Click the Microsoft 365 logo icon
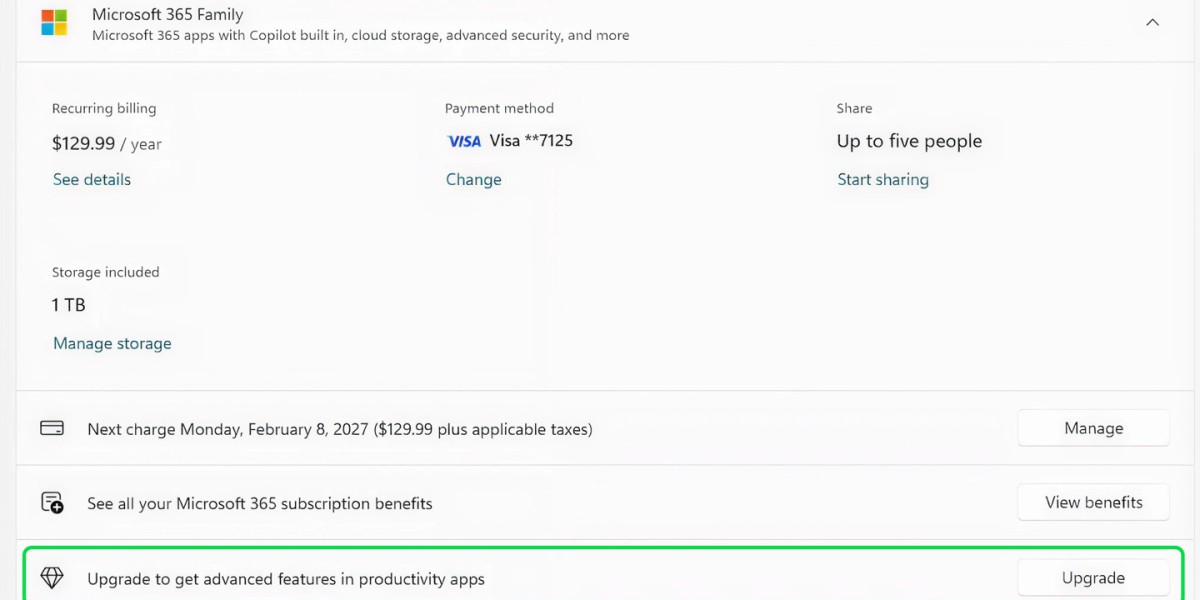 pos(54,23)
